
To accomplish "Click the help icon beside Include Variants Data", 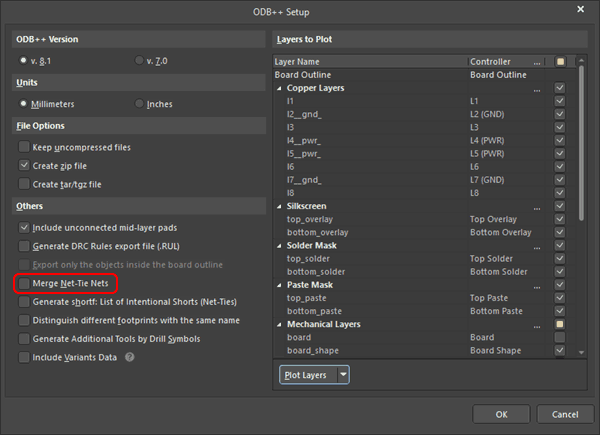I will point(130,357).
